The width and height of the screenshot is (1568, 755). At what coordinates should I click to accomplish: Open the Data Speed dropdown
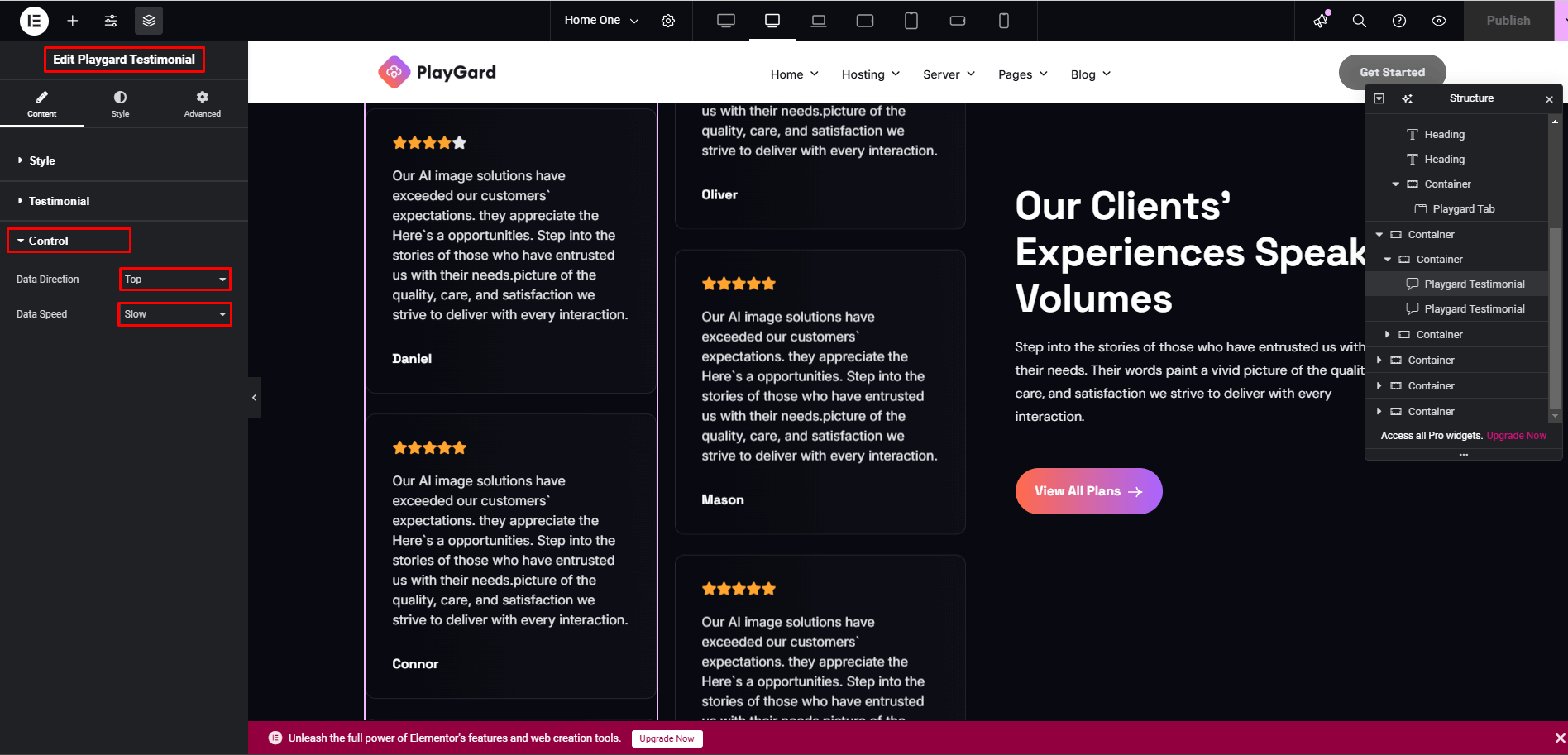(x=175, y=314)
